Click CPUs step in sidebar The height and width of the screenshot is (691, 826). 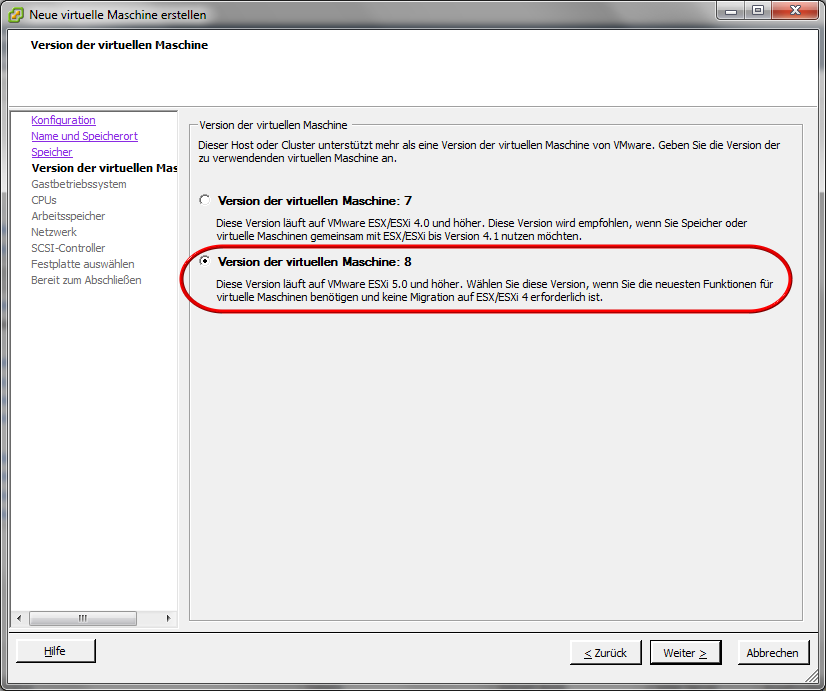coord(43,200)
